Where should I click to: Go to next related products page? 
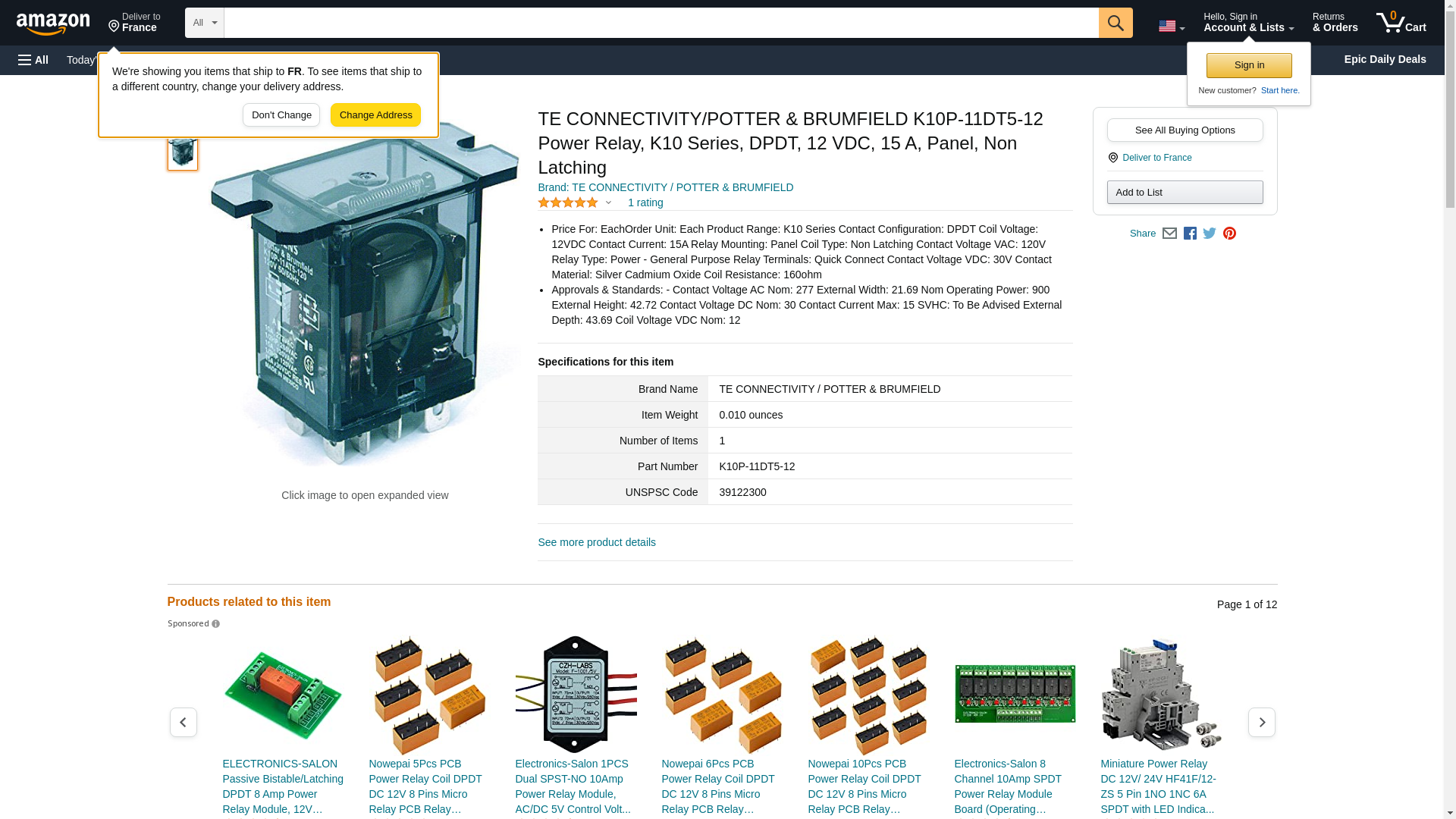tap(1261, 722)
